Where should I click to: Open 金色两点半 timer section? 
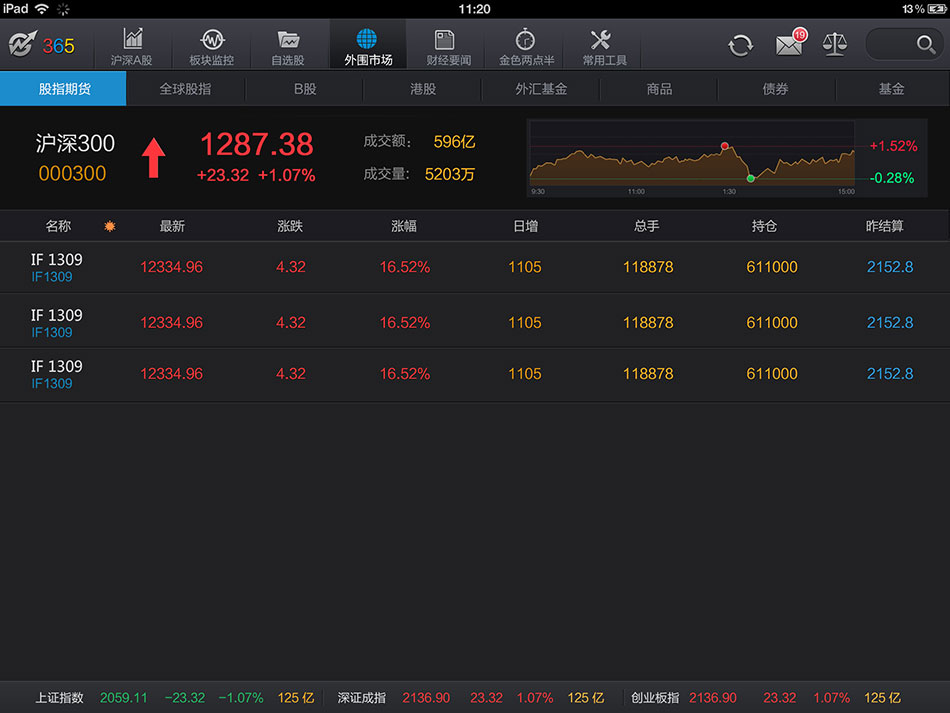click(x=526, y=47)
